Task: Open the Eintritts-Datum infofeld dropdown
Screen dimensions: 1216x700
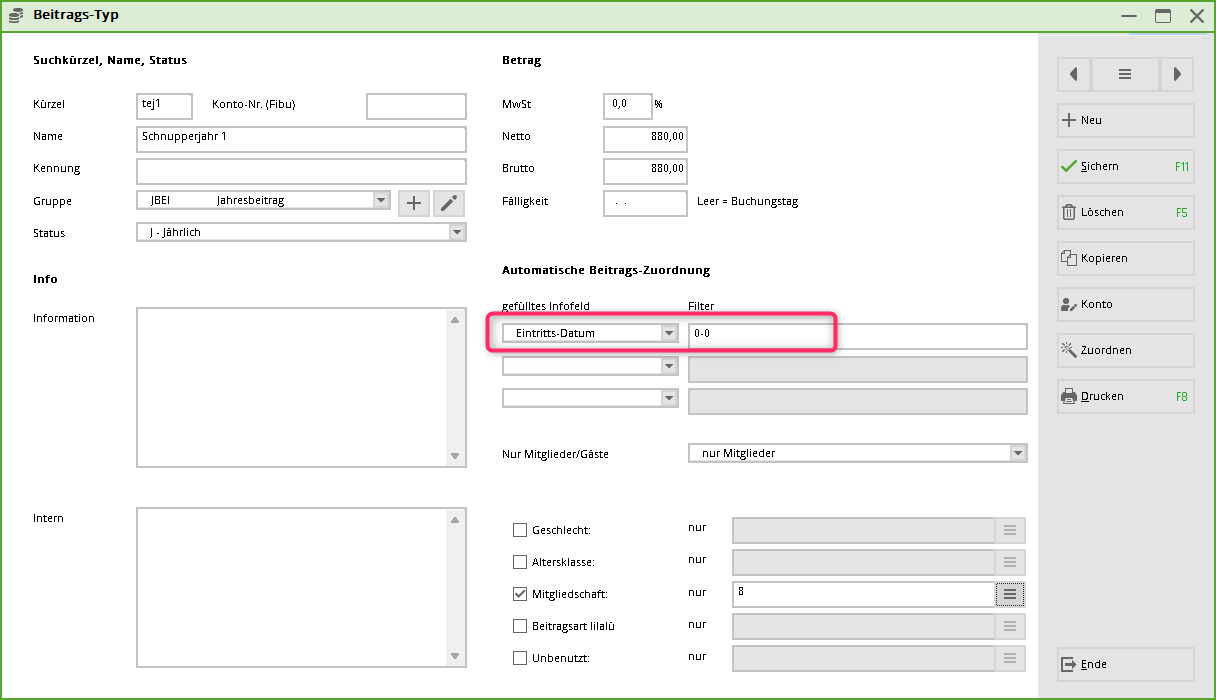Action: click(669, 333)
